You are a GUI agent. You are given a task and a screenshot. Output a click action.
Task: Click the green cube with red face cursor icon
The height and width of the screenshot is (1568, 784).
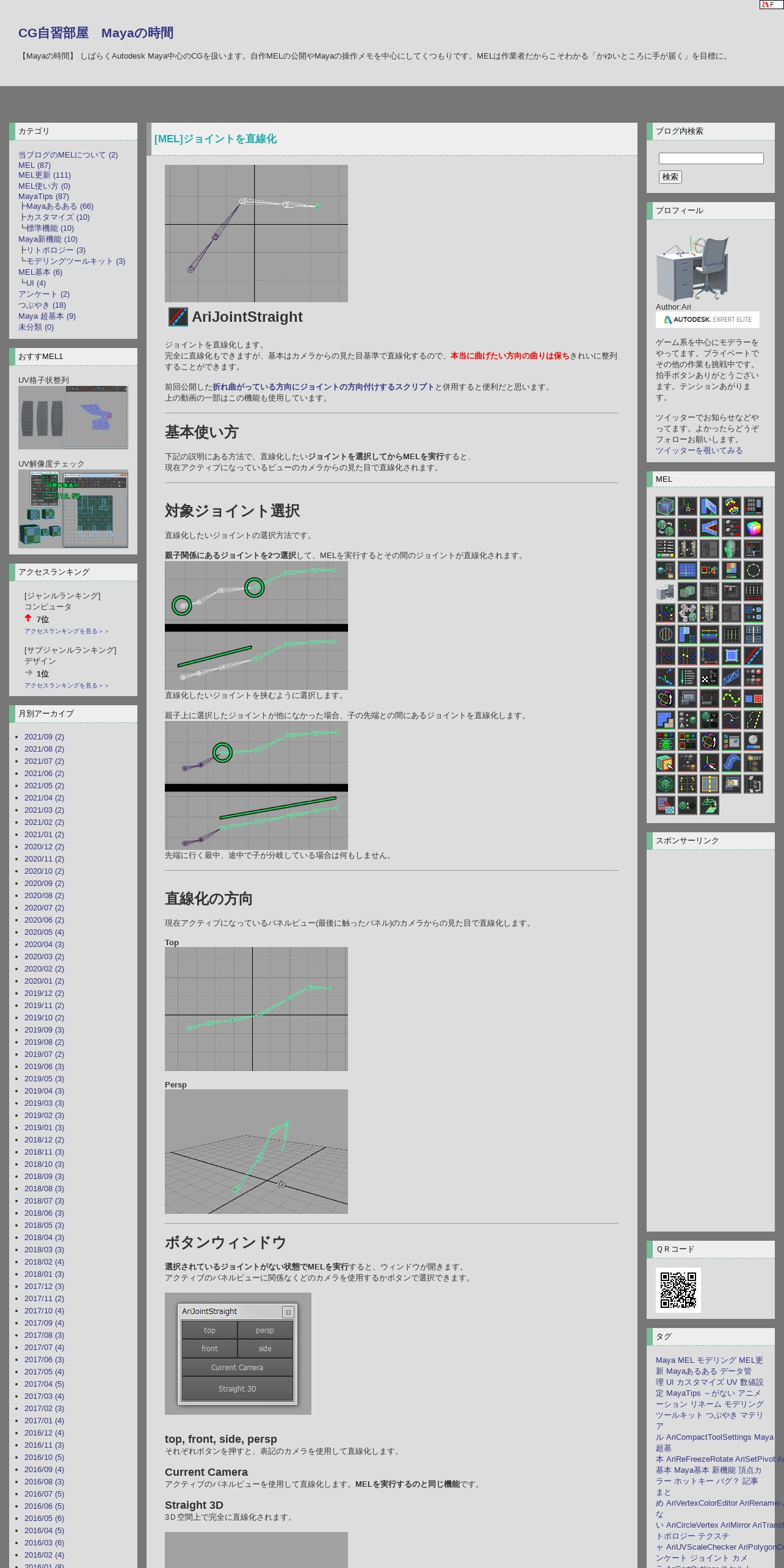coord(666,763)
